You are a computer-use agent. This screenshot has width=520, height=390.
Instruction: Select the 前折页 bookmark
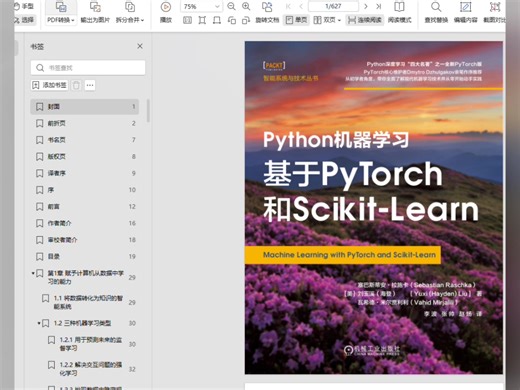[85, 123]
